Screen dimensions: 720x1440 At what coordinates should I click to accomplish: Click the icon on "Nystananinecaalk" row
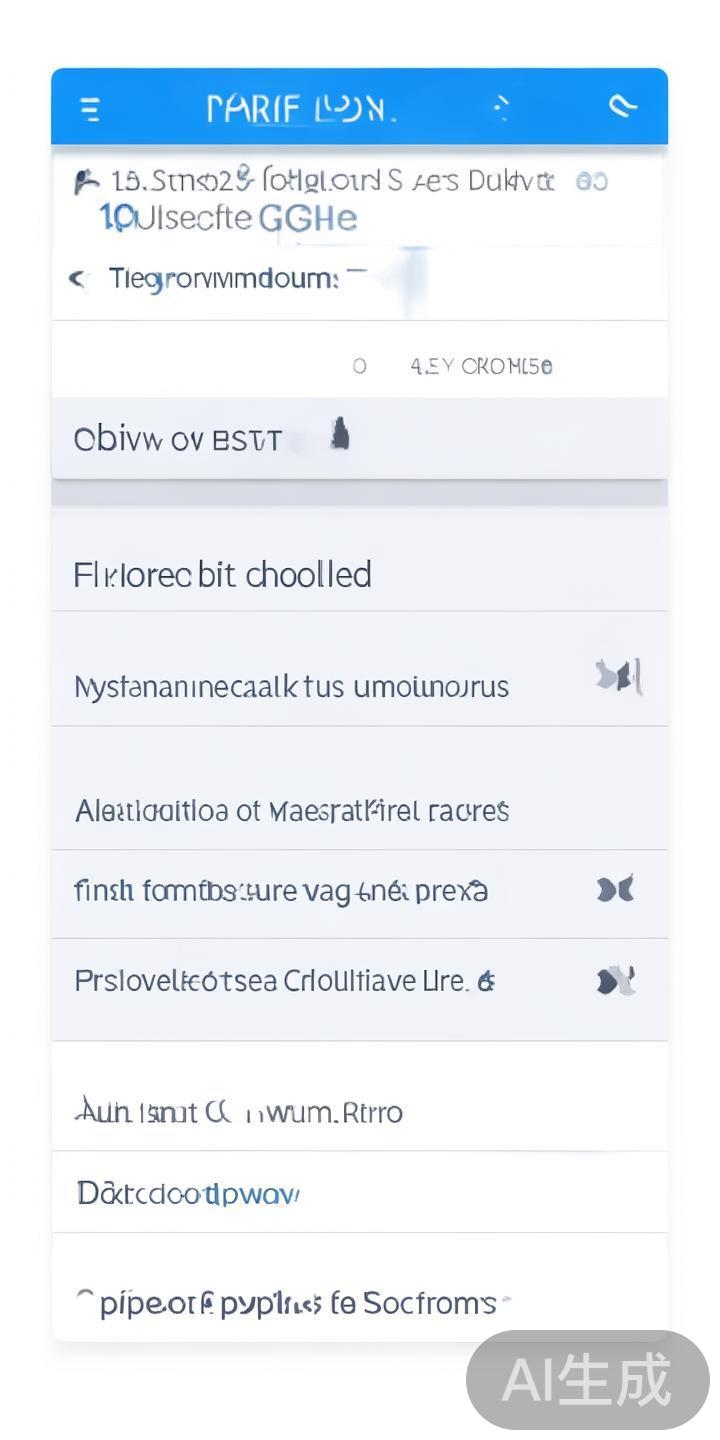(618, 677)
